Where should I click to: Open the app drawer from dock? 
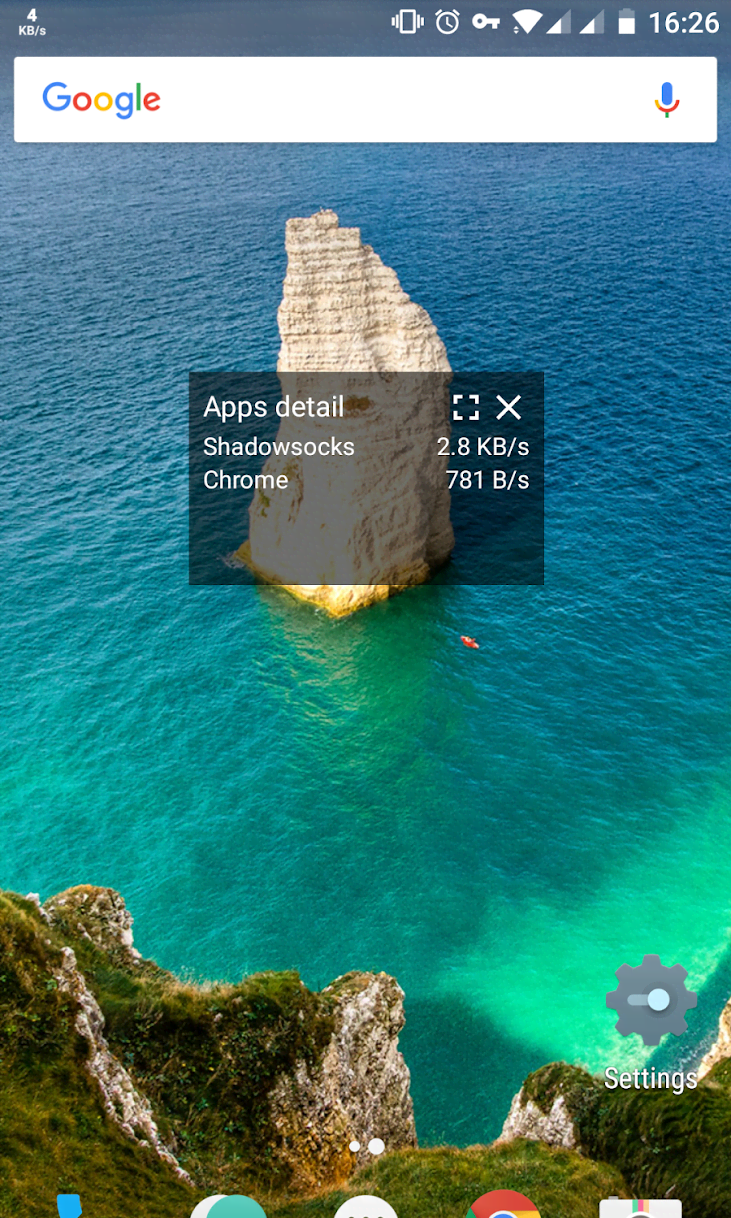click(x=365, y=1206)
